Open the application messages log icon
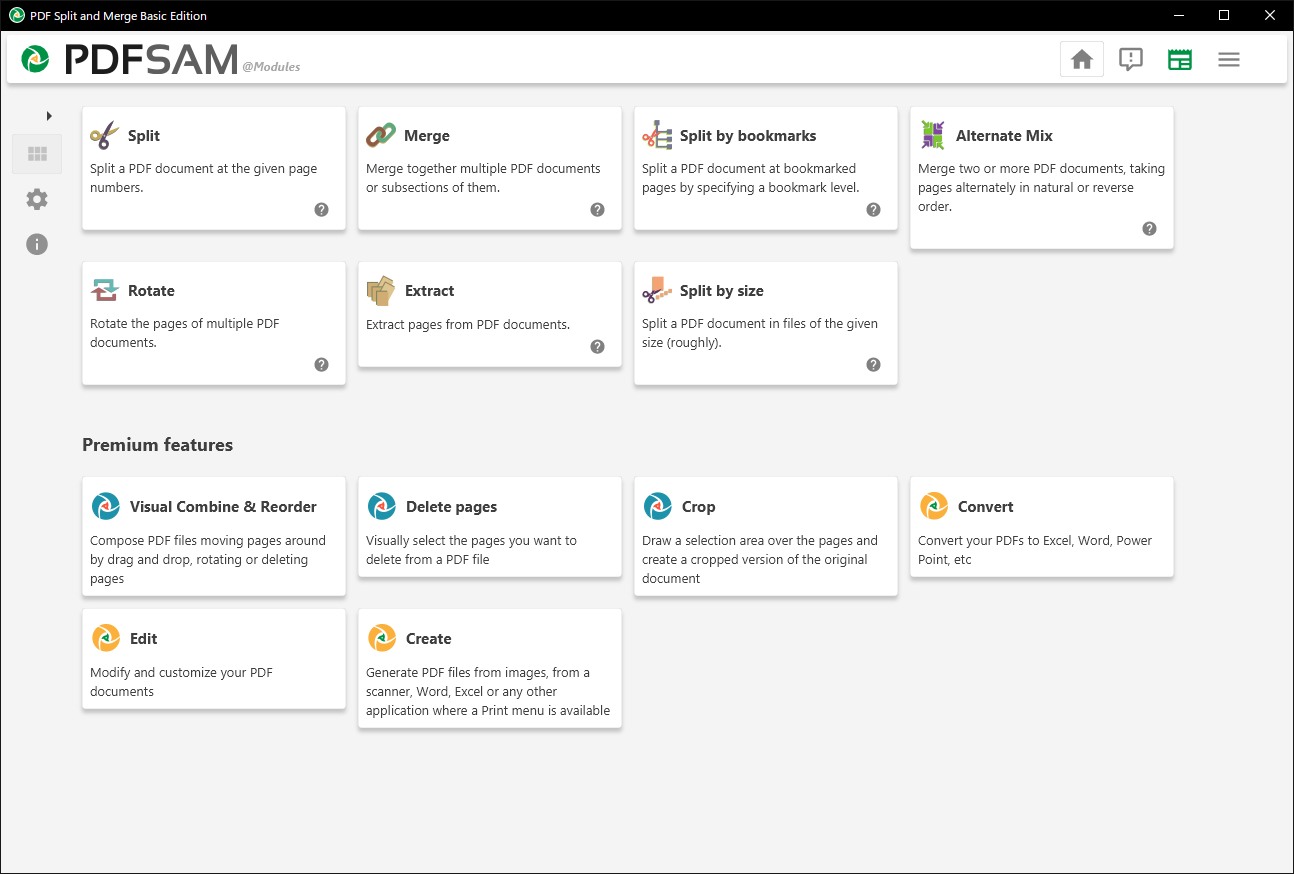Screen dimensions: 1294x874 coord(1131,60)
